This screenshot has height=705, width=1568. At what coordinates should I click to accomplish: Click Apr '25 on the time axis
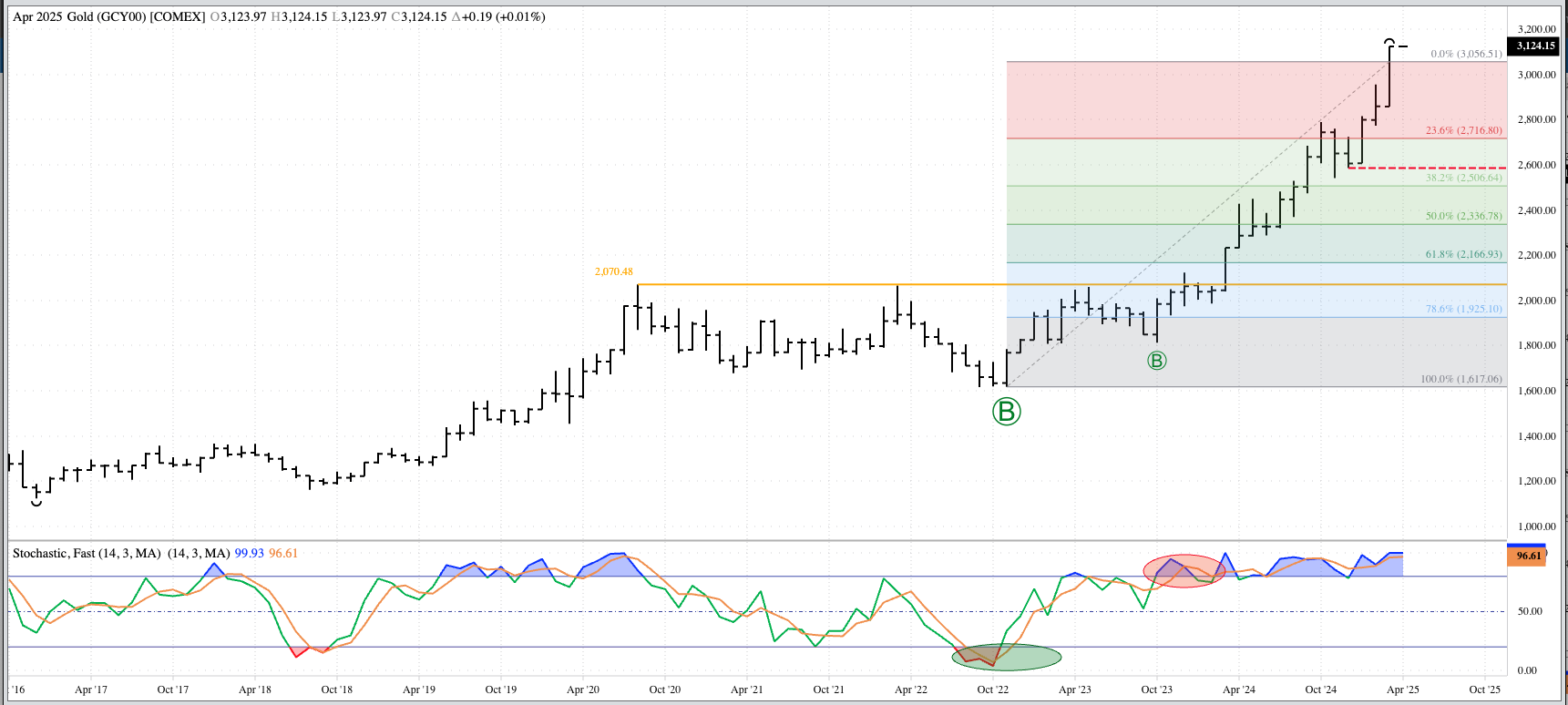[1402, 690]
